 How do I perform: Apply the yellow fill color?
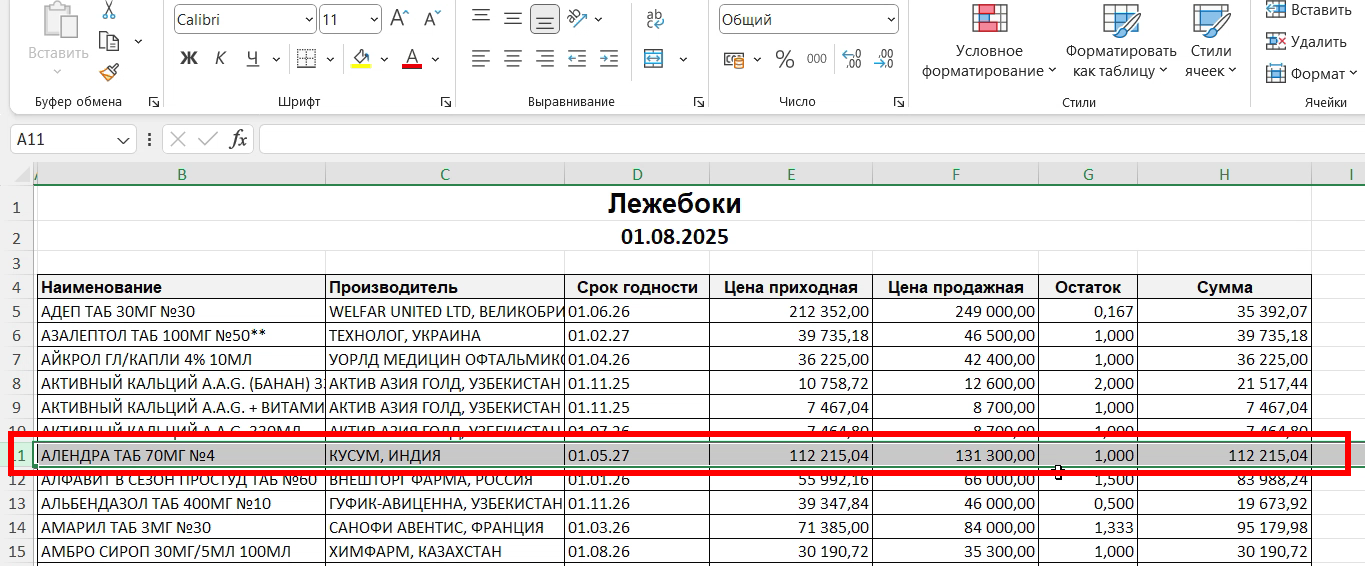(x=361, y=58)
